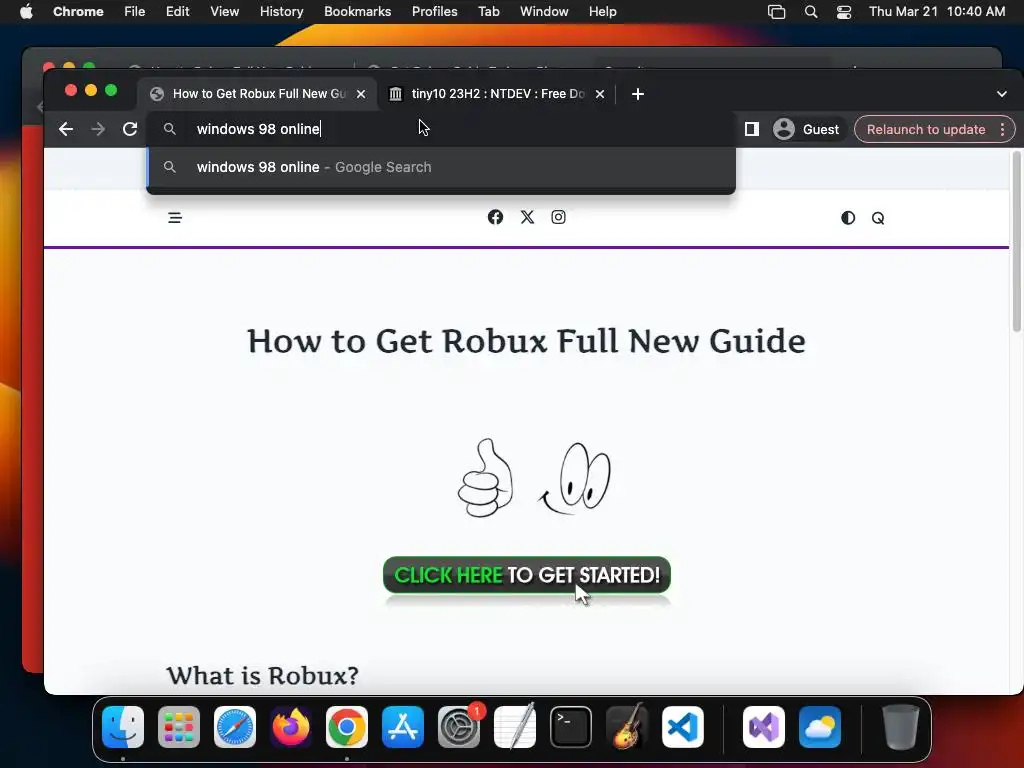Viewport: 1024px width, 768px height.
Task: Open the History menu
Action: click(281, 12)
